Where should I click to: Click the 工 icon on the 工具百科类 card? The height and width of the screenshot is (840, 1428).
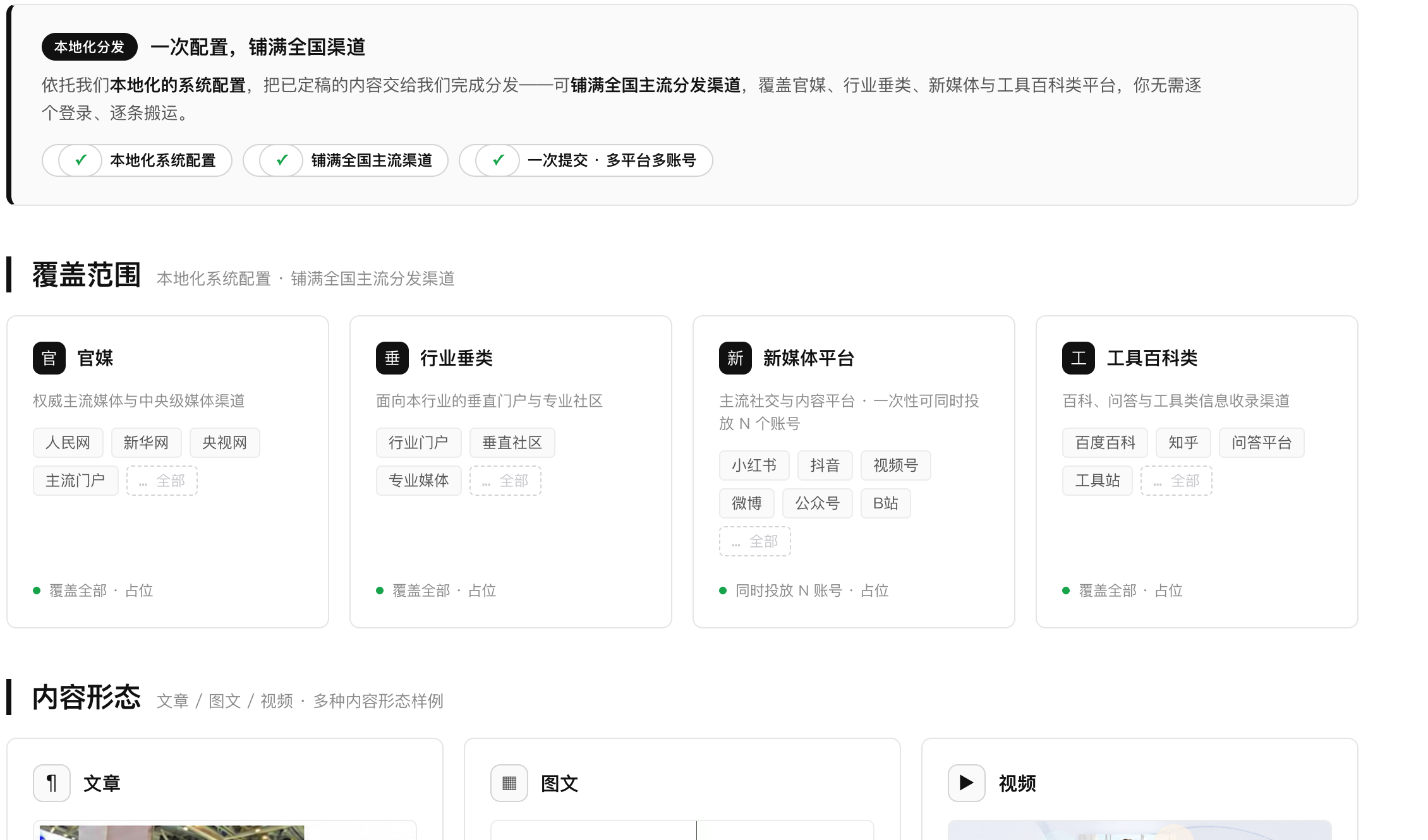[x=1079, y=358]
